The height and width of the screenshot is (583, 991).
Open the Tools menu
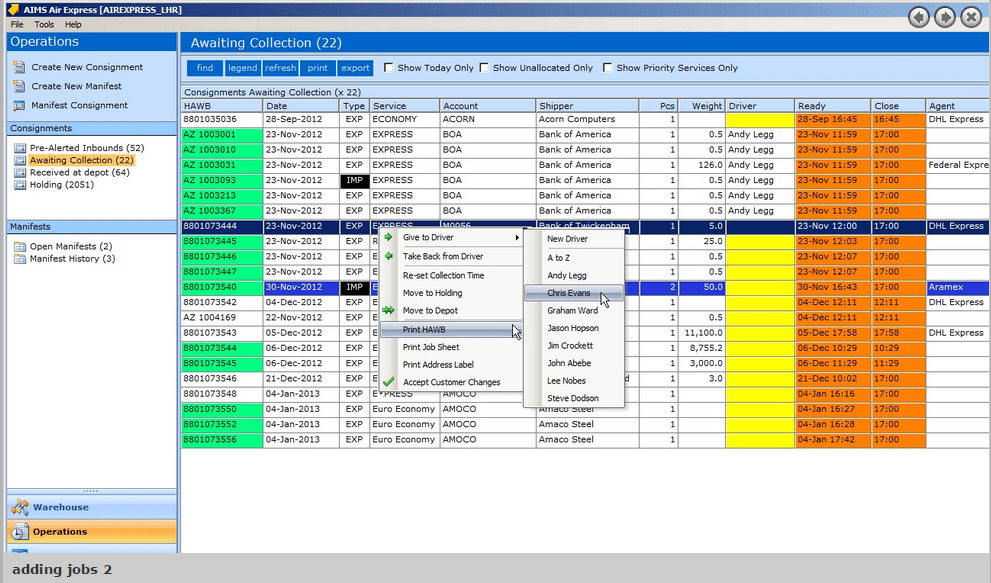44,24
